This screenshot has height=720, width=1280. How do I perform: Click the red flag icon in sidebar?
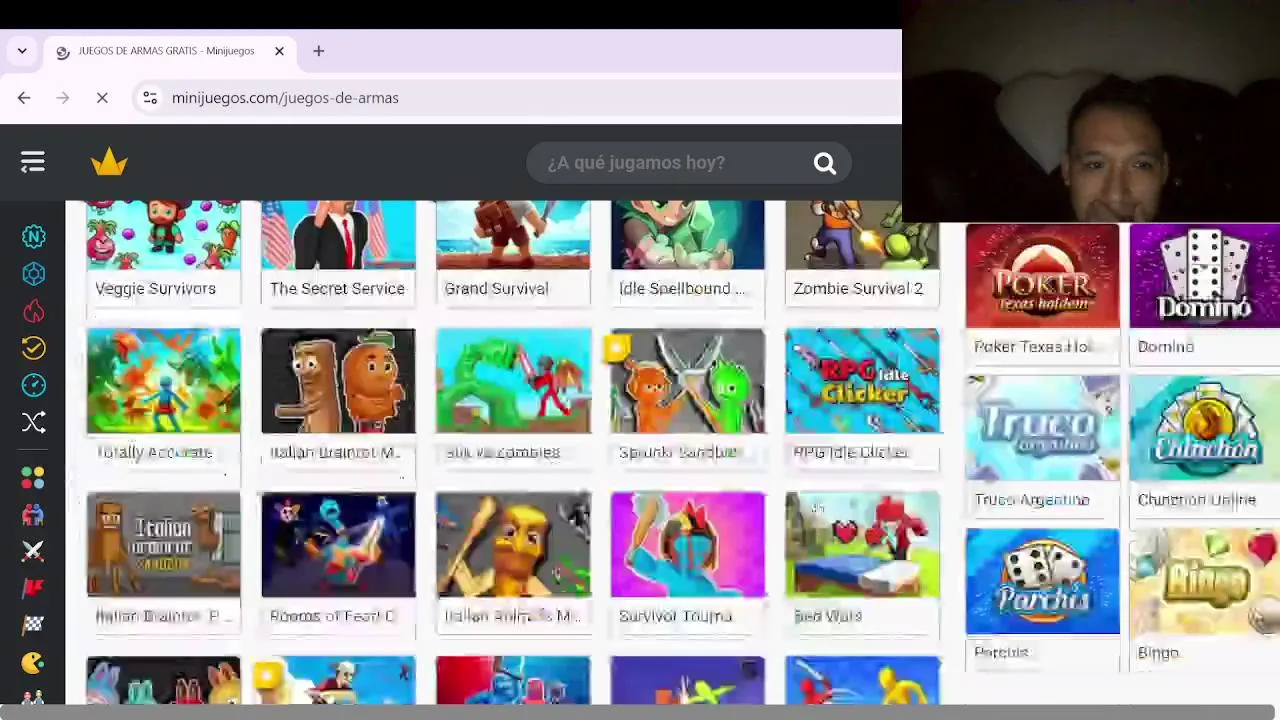tap(33, 588)
